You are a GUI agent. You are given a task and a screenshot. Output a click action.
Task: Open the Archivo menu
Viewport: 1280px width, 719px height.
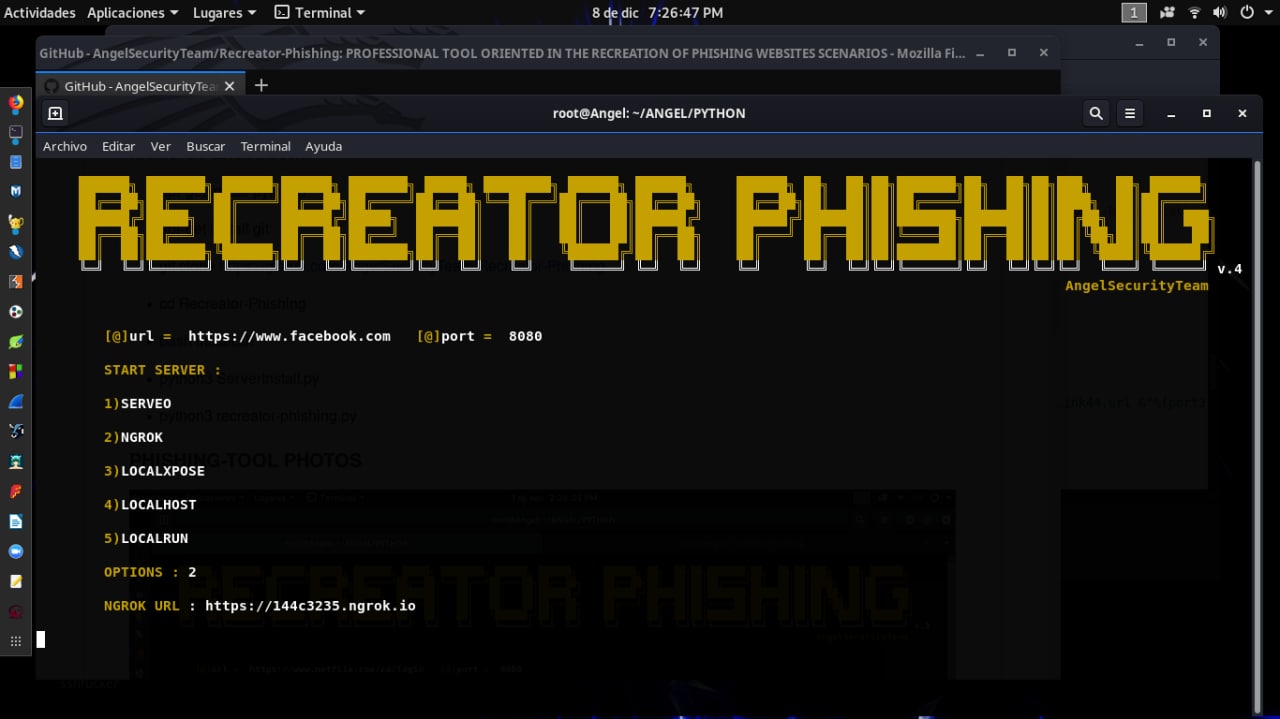coord(65,146)
